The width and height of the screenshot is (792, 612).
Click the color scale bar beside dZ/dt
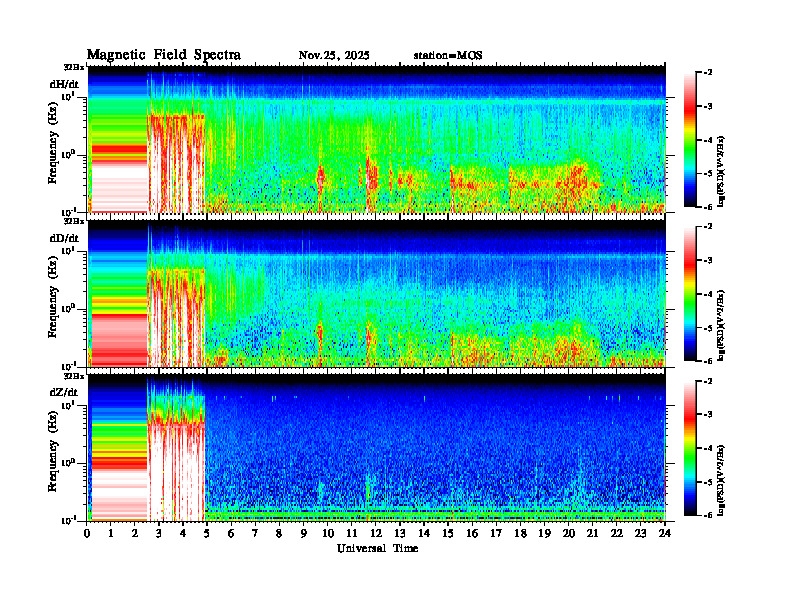coord(689,448)
